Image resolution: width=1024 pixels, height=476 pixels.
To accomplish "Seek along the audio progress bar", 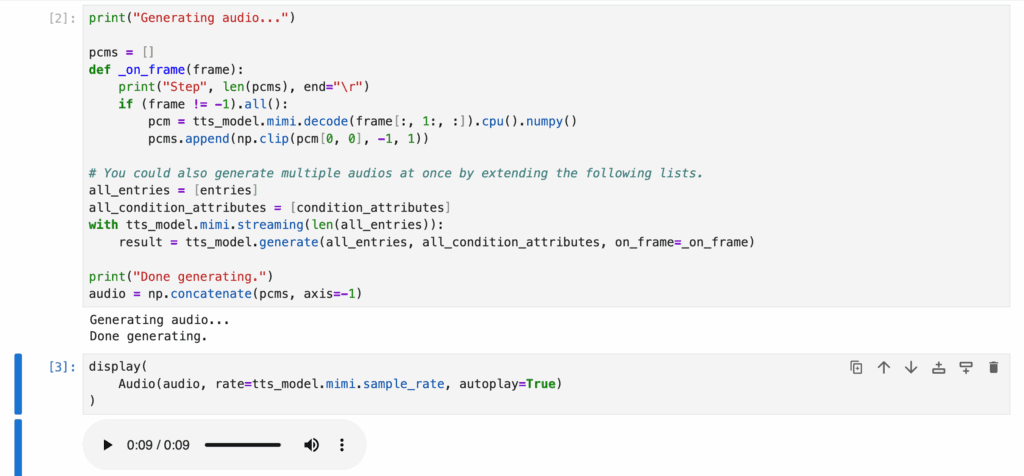I will coord(243,445).
